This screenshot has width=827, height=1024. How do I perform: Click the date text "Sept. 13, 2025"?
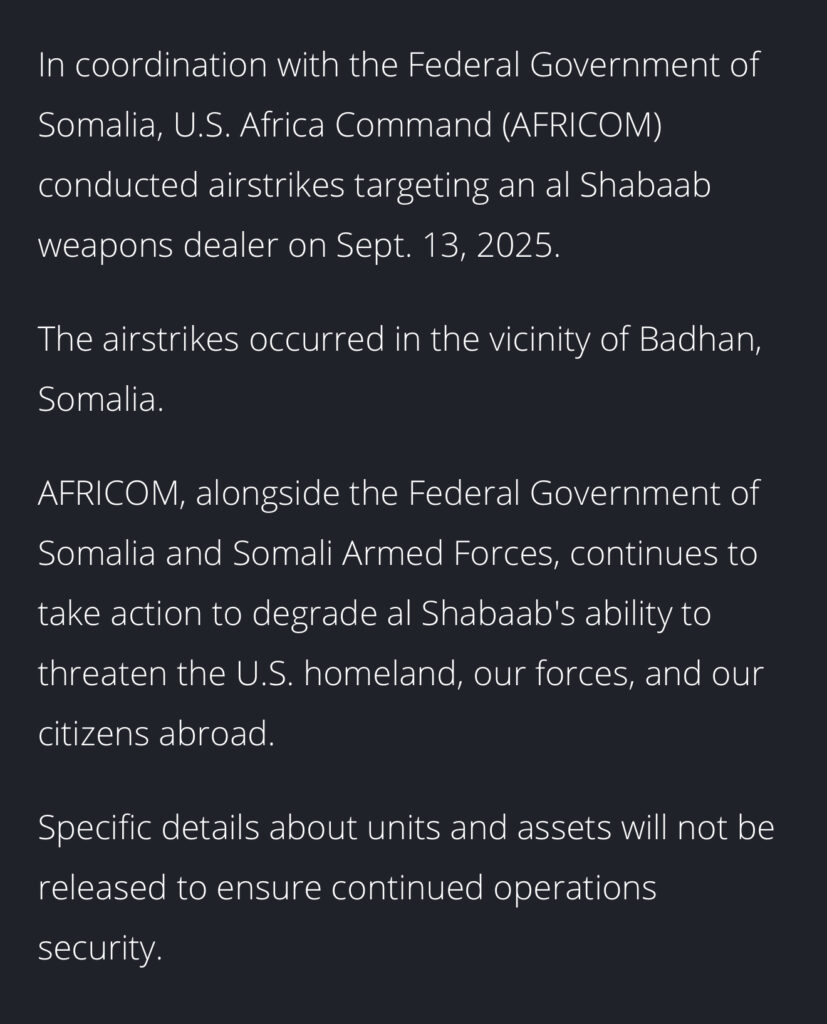[x=453, y=246]
